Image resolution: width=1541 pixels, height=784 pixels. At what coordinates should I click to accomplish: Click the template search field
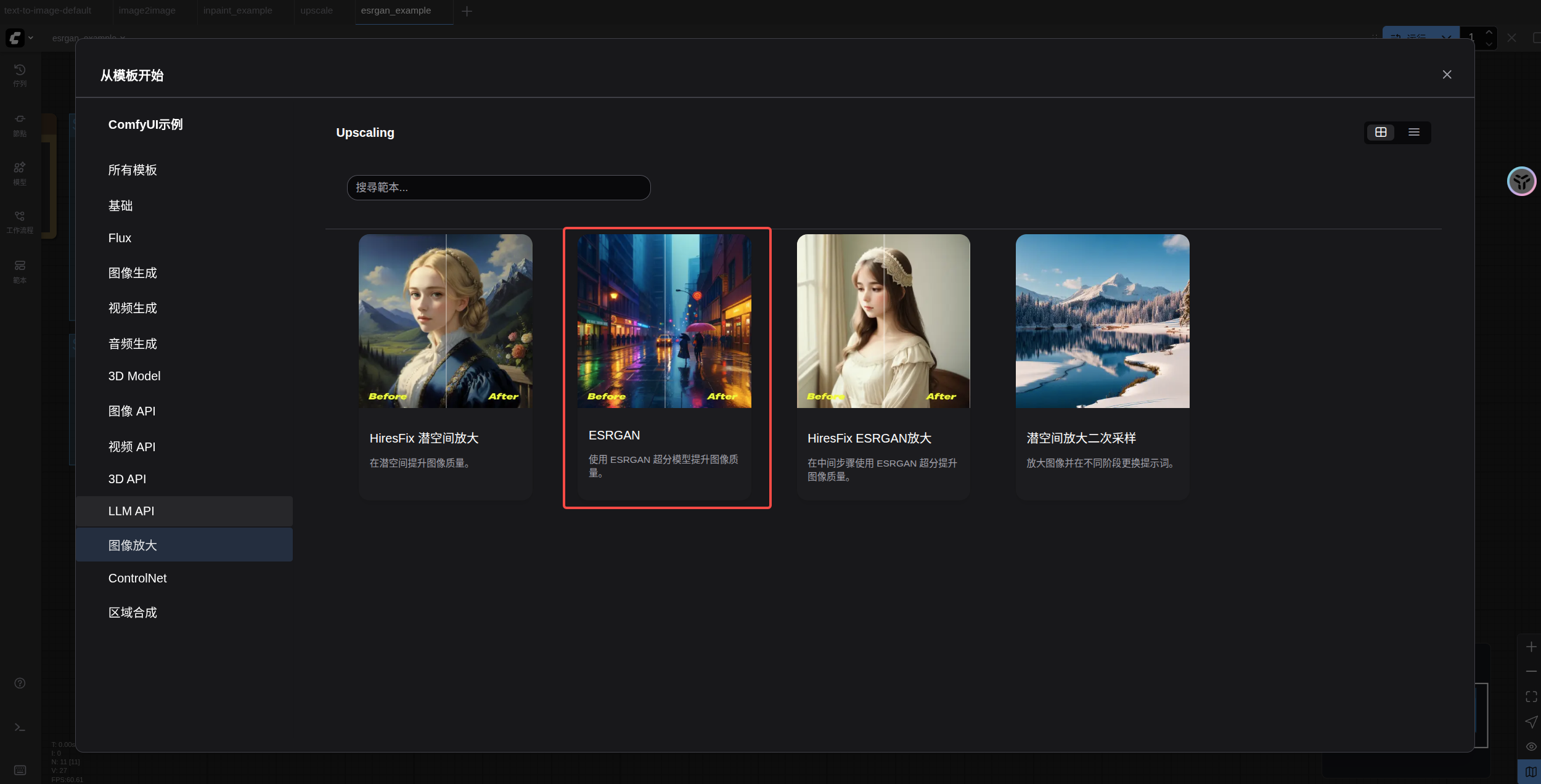click(499, 187)
